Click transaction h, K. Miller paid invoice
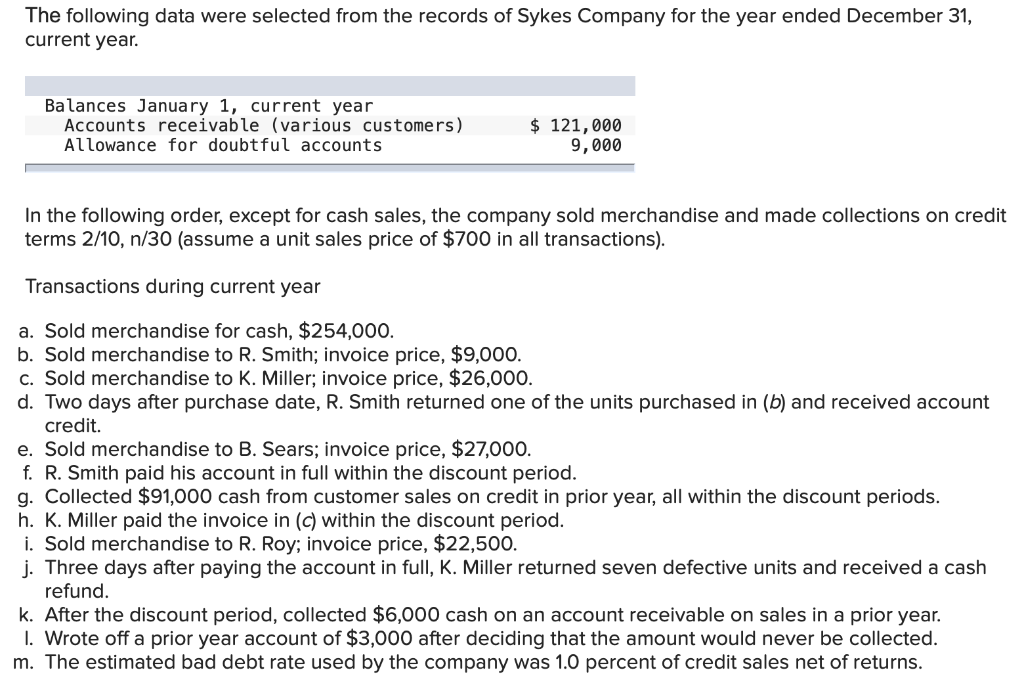The image size is (1024, 691). pyautogui.click(x=304, y=520)
